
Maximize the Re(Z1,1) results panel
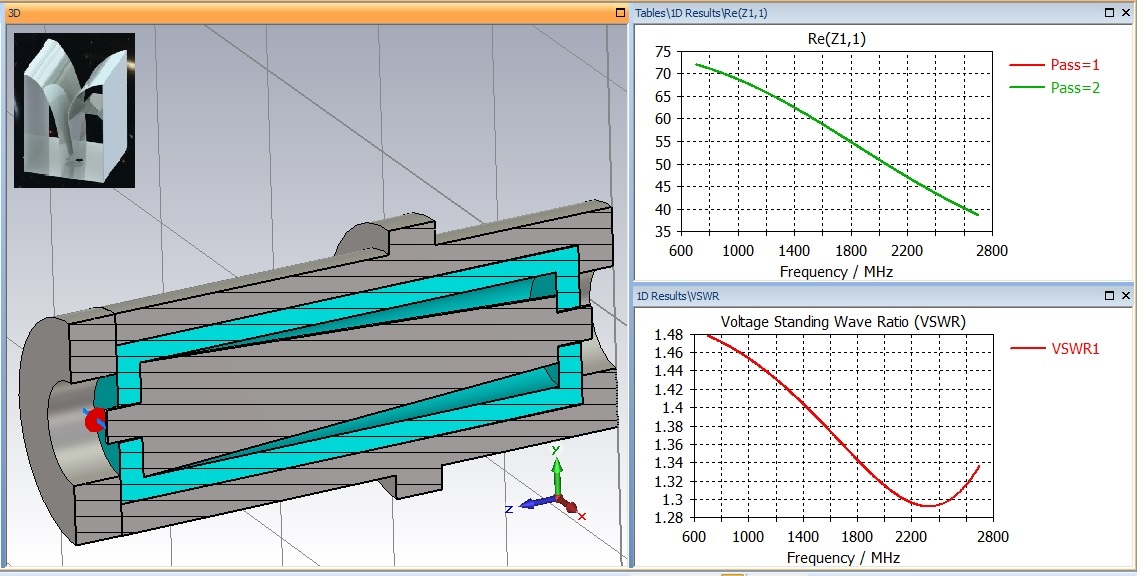coord(1110,13)
